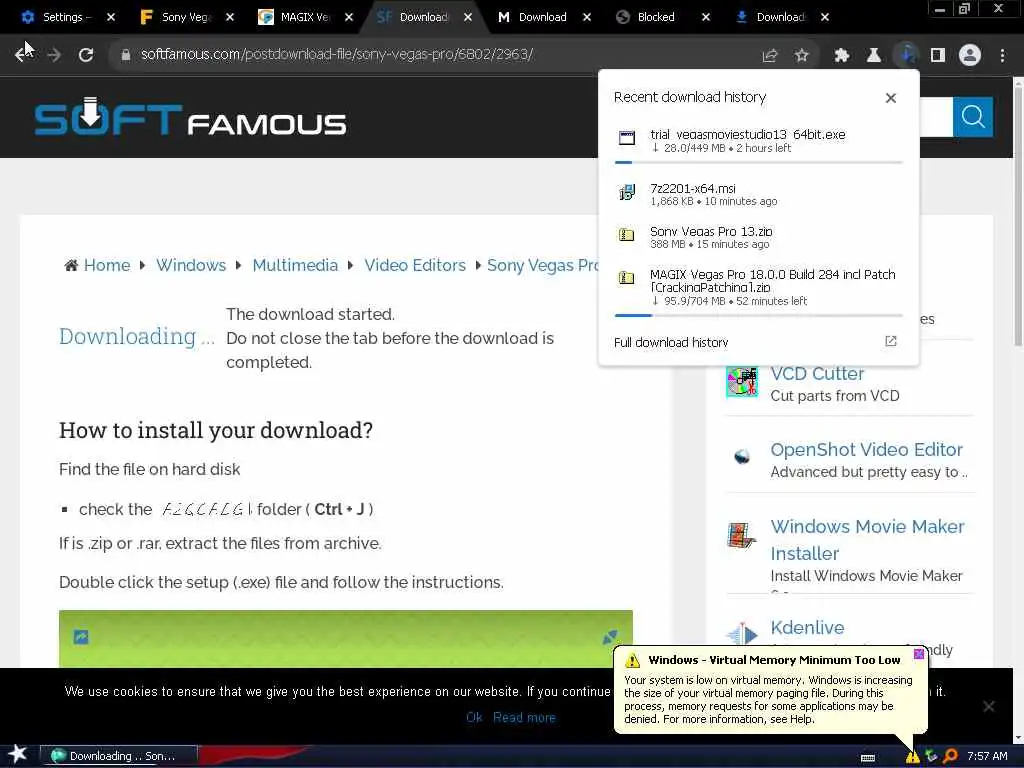The height and width of the screenshot is (768, 1024).
Task: Click the trial vegasmoviestudio13 exe icon
Action: (x=626, y=138)
